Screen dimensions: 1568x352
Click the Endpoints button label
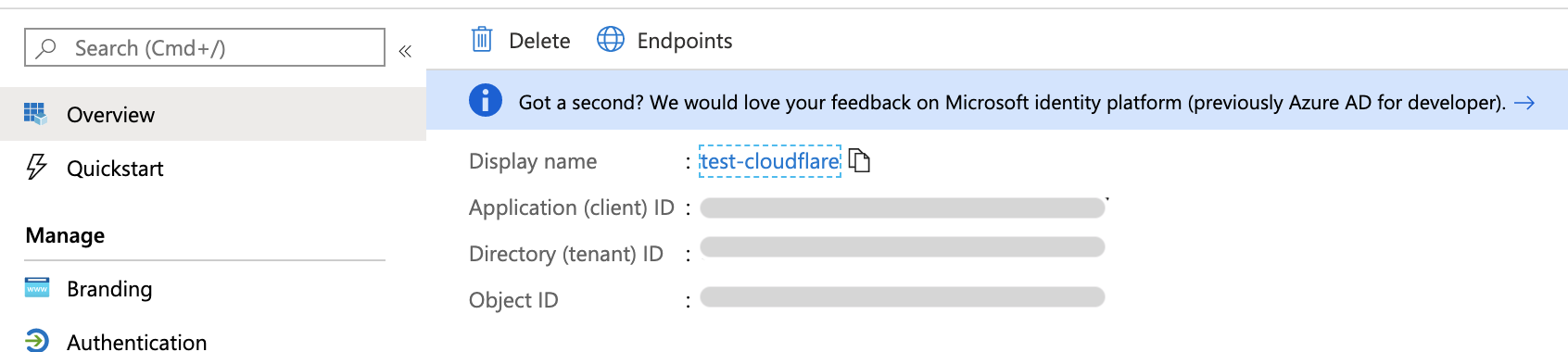click(685, 41)
